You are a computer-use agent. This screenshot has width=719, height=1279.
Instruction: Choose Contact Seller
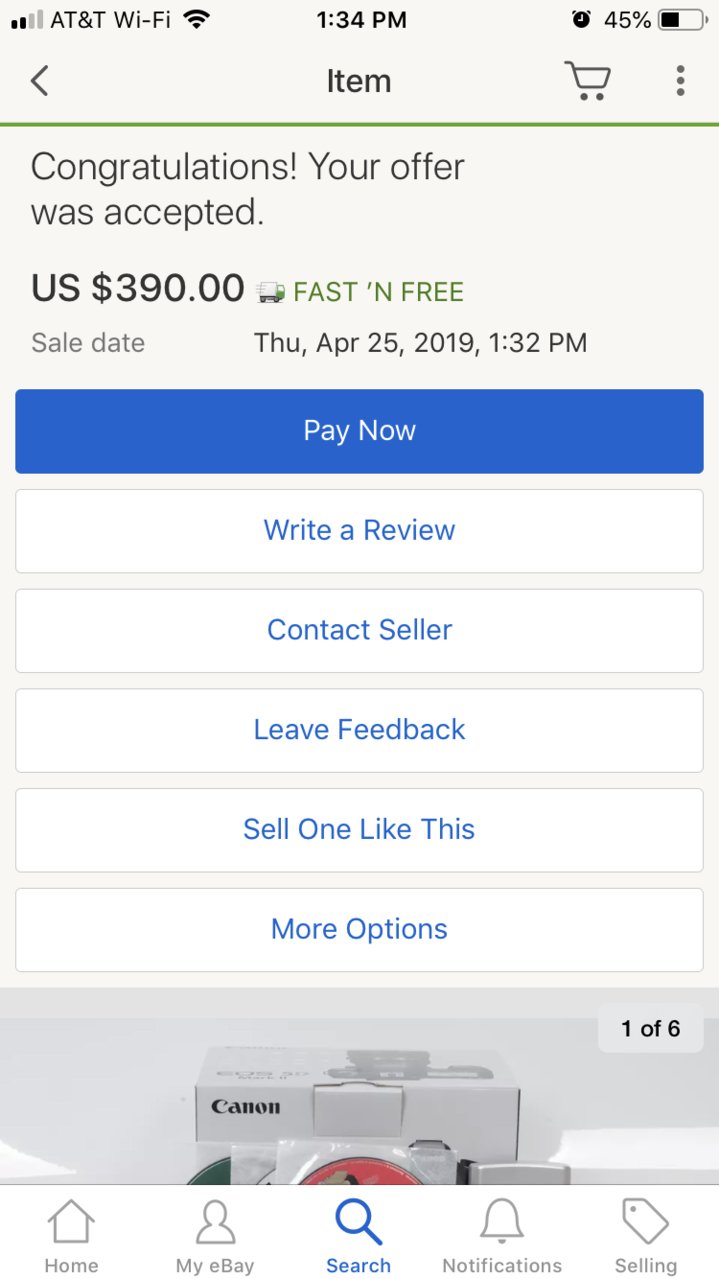click(x=359, y=630)
